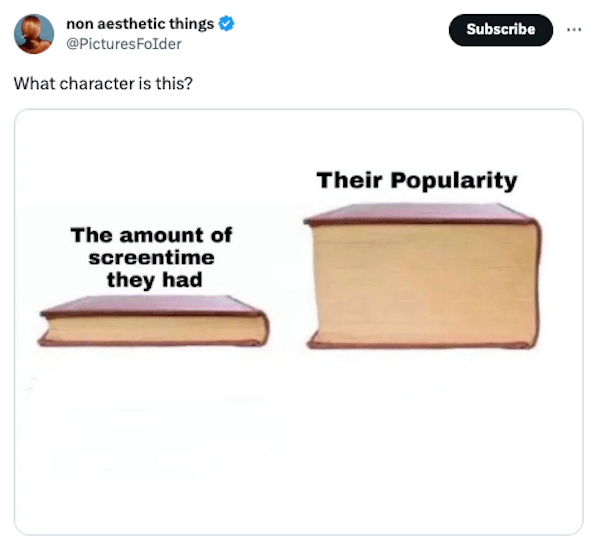
Task: Open the non aesthetic things profile avatar
Action: (x=34, y=34)
